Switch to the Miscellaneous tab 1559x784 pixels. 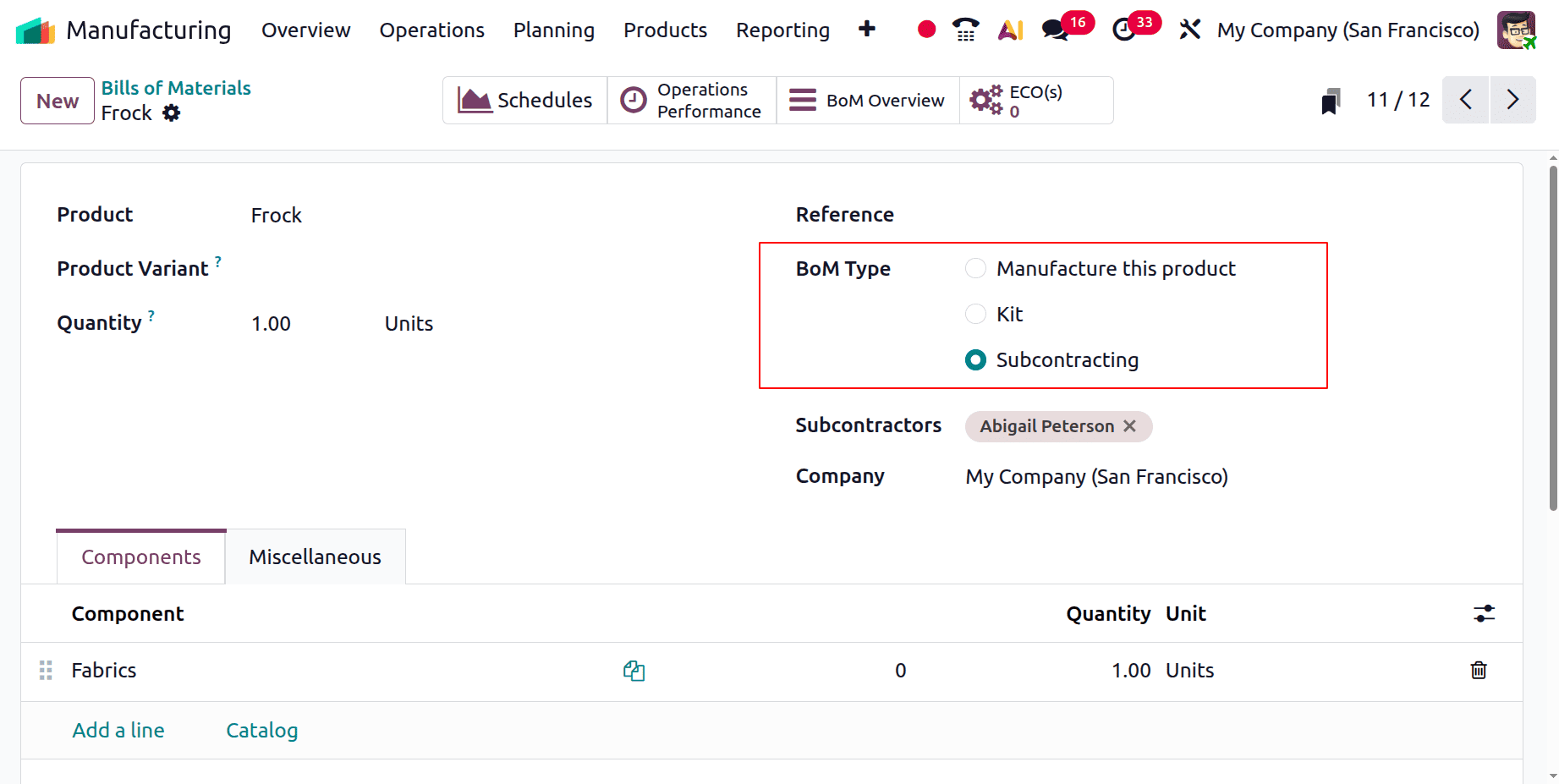(316, 556)
